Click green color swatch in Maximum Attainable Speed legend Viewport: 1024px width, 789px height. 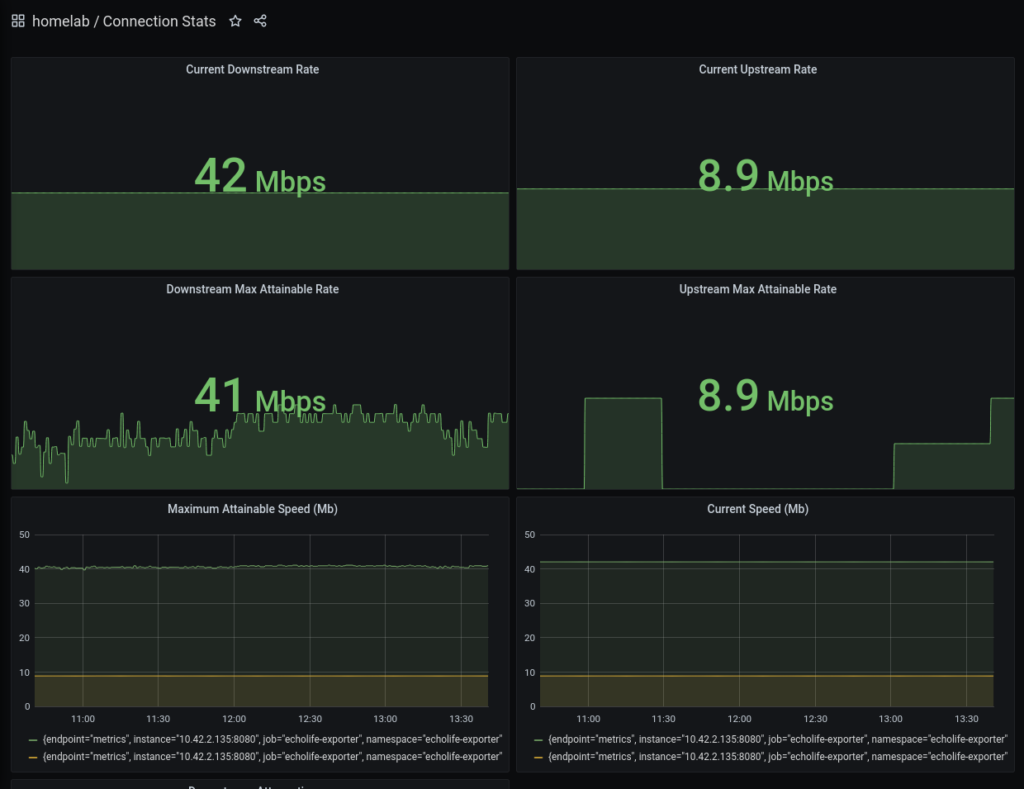(x=33, y=740)
